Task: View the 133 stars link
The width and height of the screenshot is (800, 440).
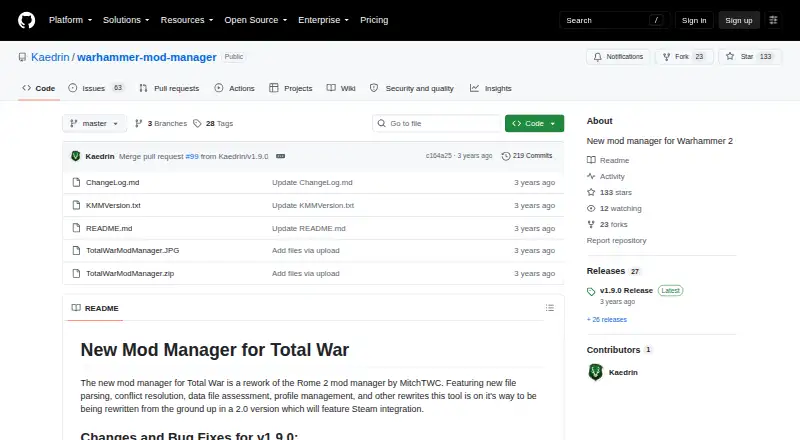Action: click(609, 192)
